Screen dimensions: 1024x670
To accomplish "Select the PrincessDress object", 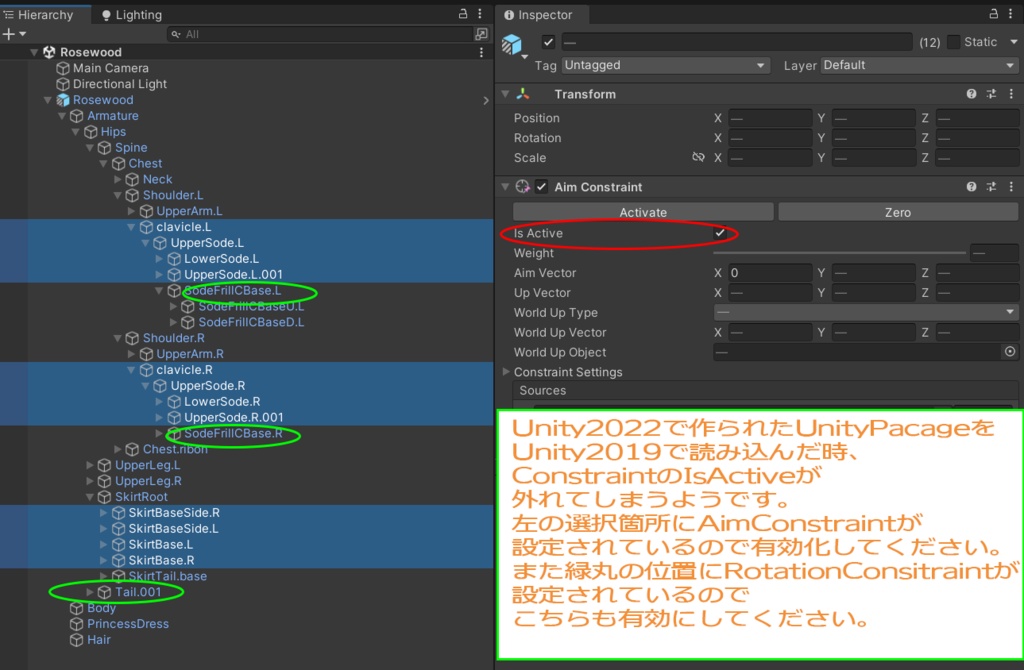I will (x=127, y=624).
